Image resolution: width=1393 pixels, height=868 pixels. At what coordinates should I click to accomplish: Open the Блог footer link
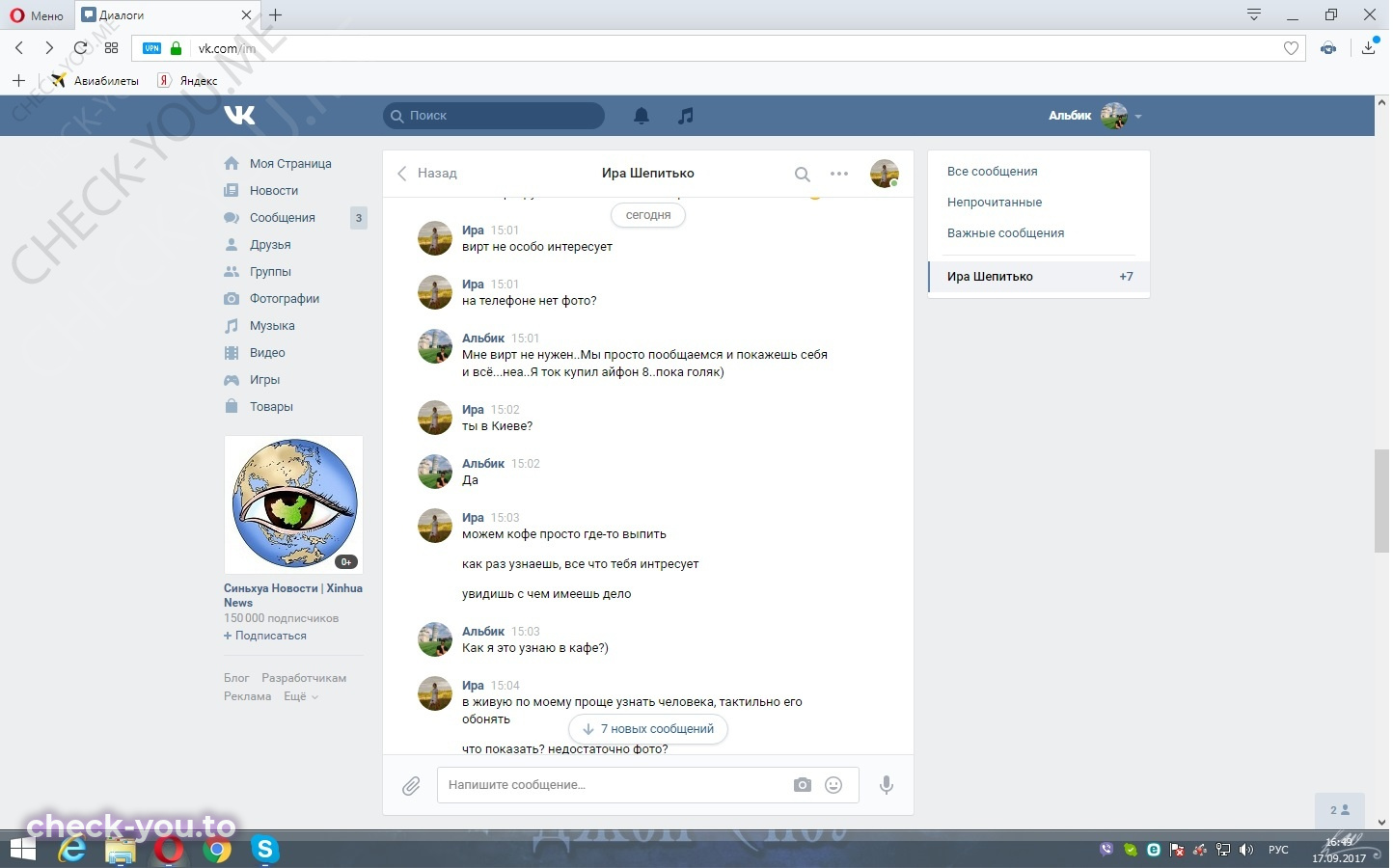[236, 678]
